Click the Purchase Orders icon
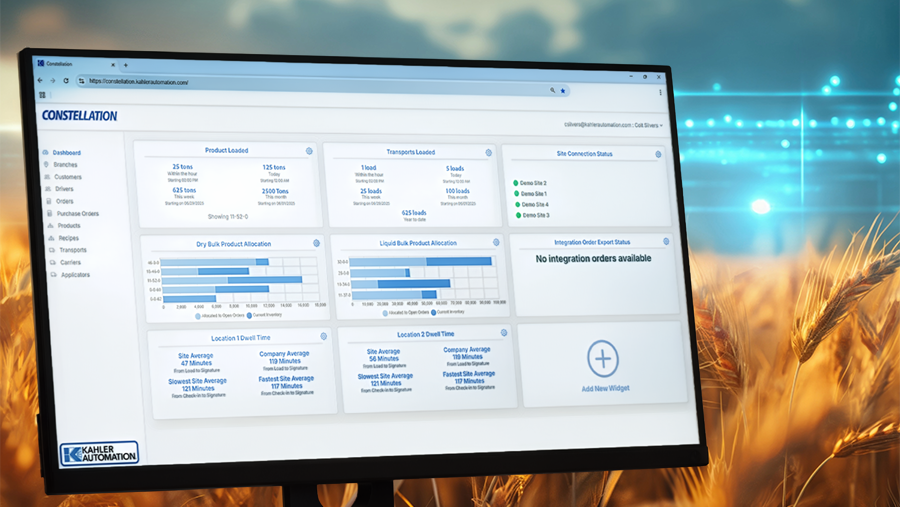The image size is (900, 507). (50, 214)
